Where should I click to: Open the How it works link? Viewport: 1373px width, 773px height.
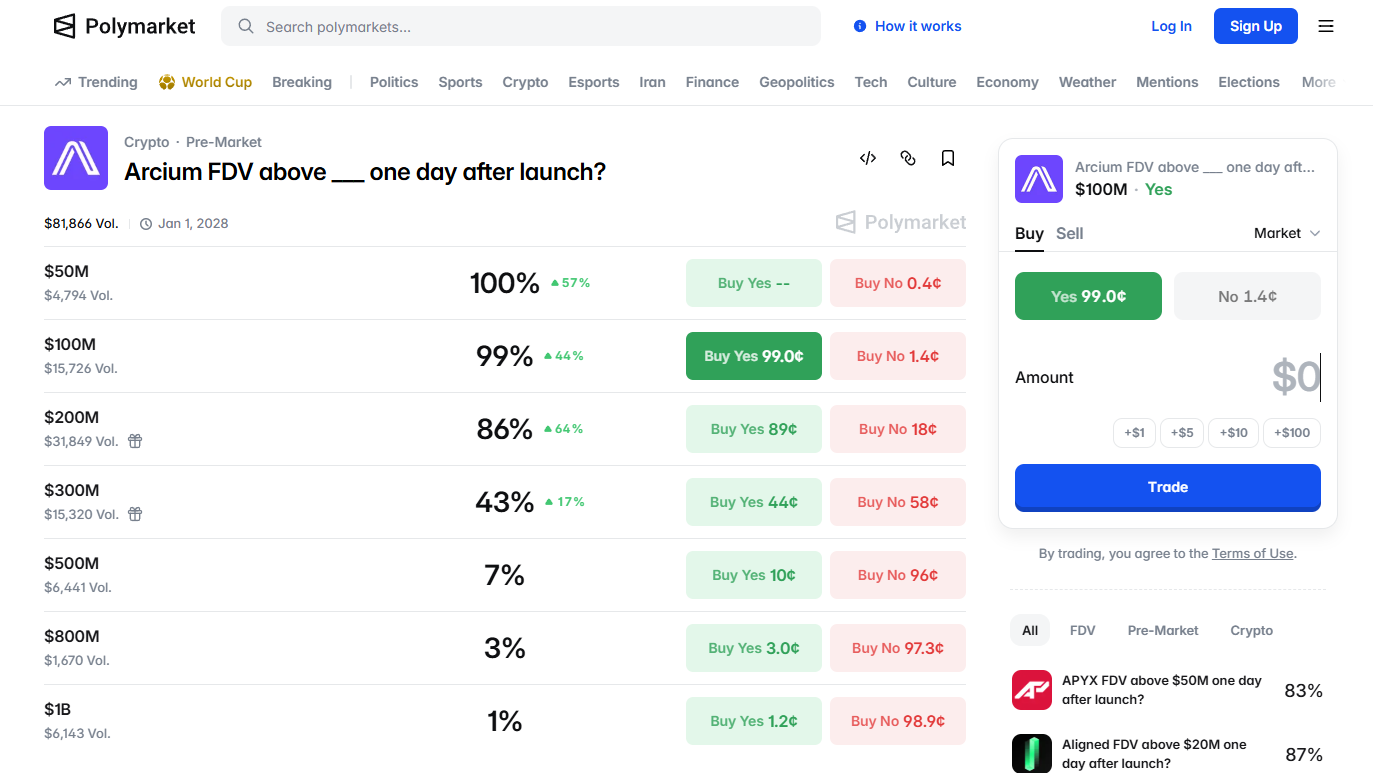(918, 27)
